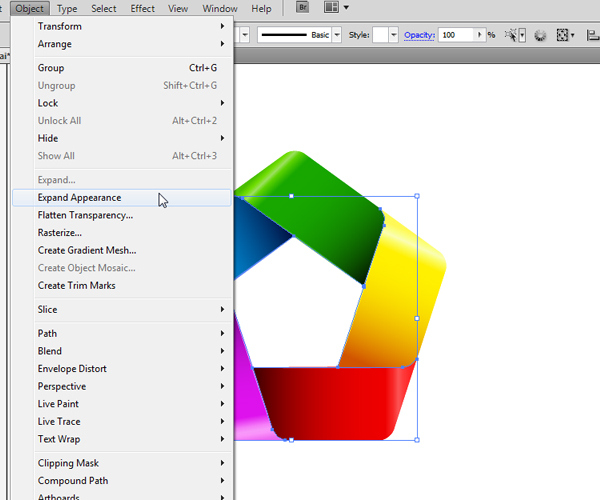600x500 pixels.
Task: Open the View menu
Action: [178, 8]
